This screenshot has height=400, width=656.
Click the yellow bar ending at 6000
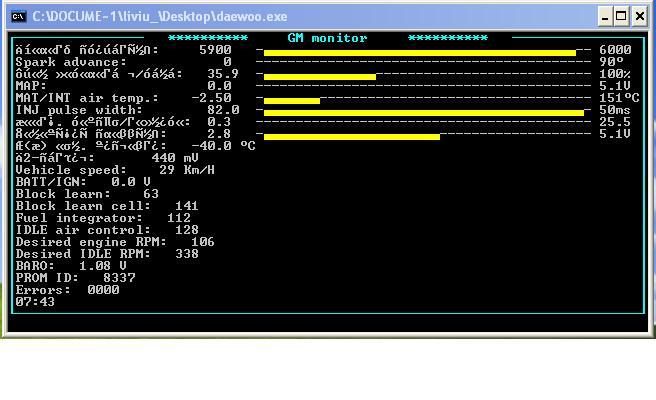coord(419,52)
